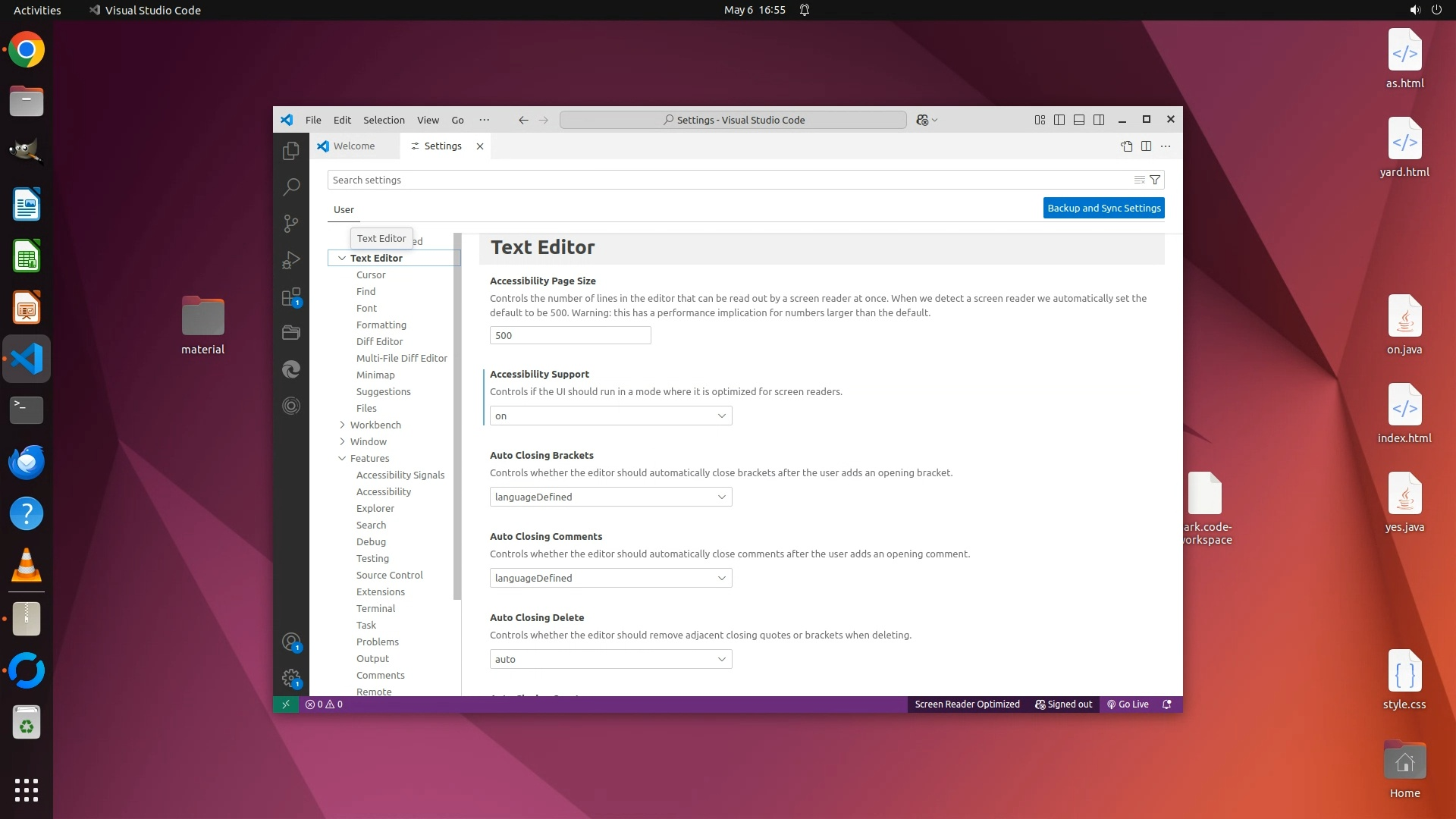Open the Accessibility Support dropdown

point(610,416)
